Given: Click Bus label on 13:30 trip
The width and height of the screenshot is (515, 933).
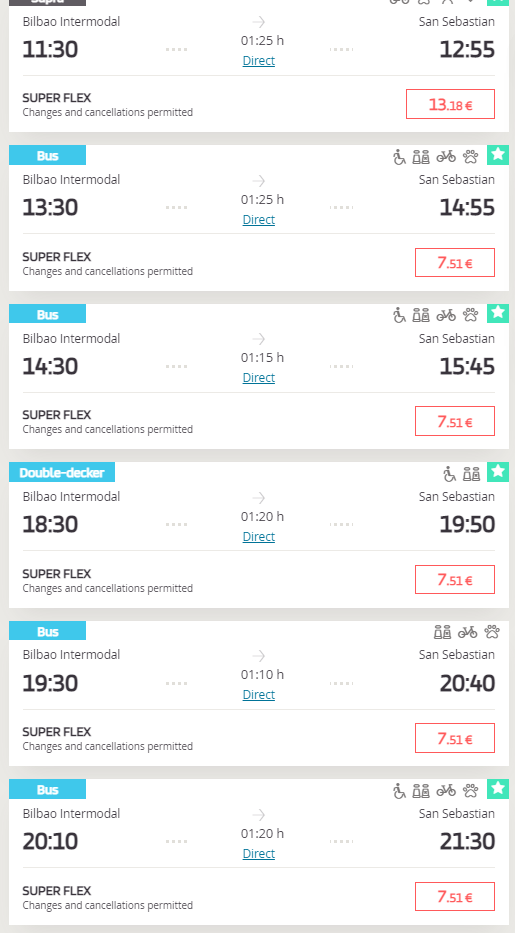Looking at the screenshot, I should [x=48, y=155].
